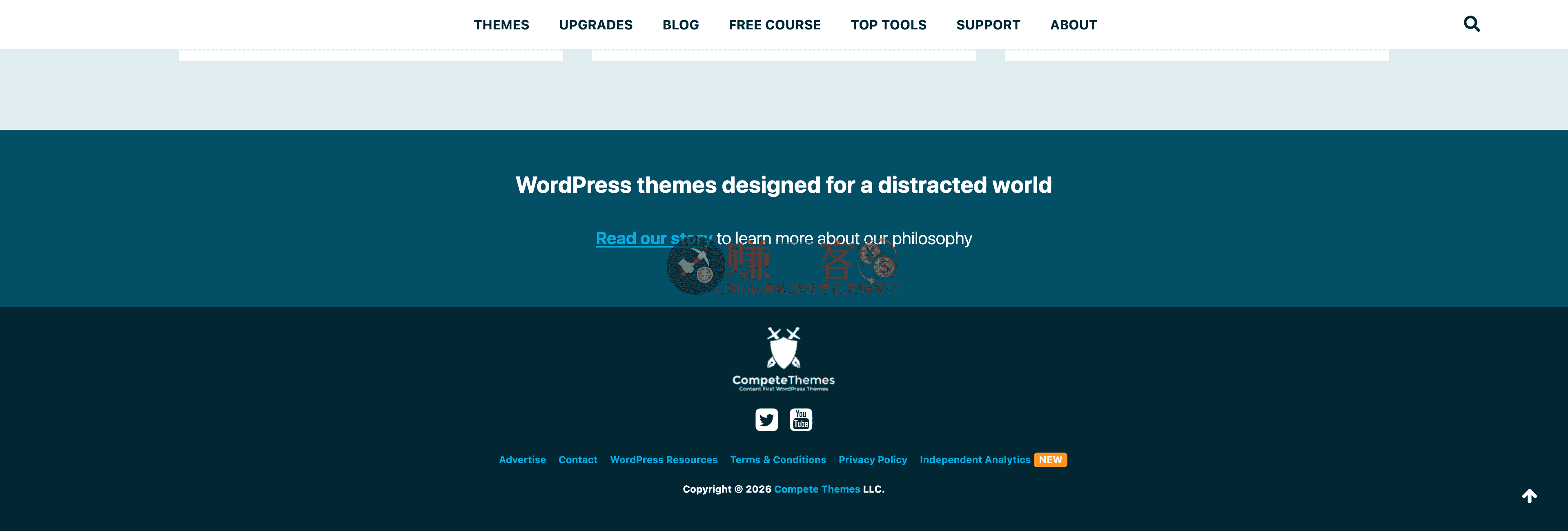The image size is (1568, 531).
Task: Visit the Twitter social icon
Action: pyautogui.click(x=767, y=419)
